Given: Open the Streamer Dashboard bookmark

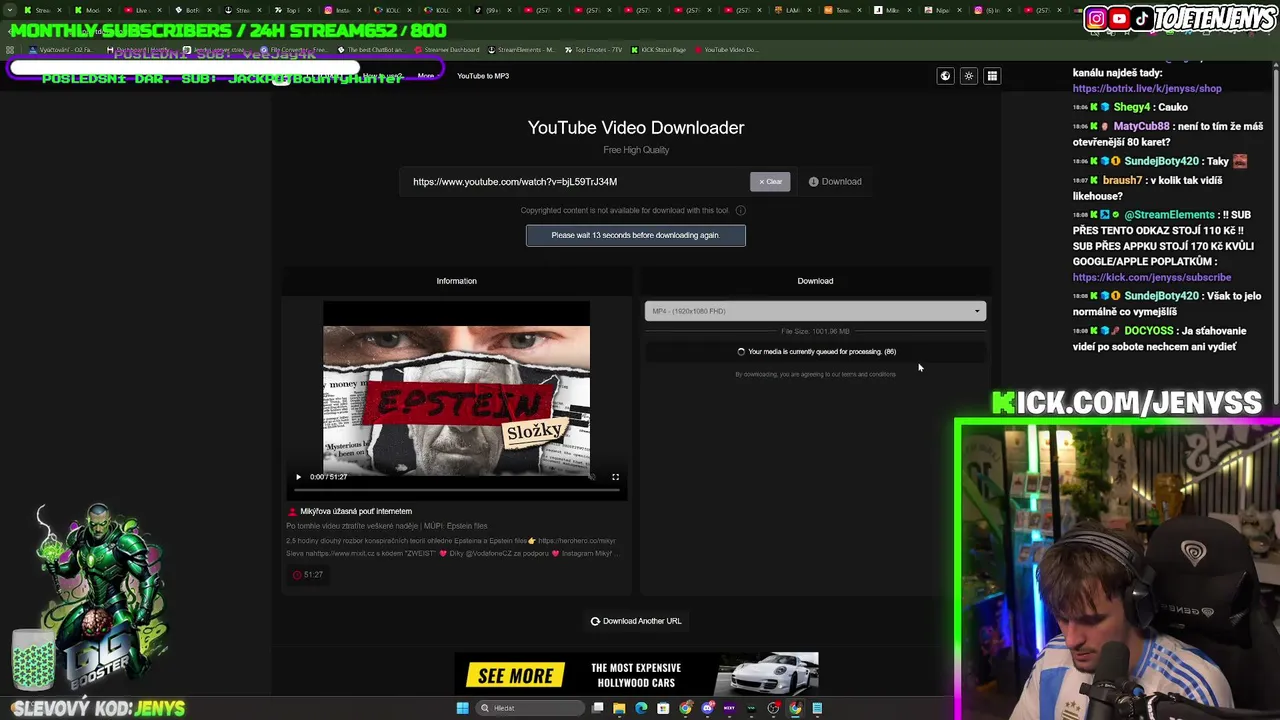Looking at the screenshot, I should point(446,50).
